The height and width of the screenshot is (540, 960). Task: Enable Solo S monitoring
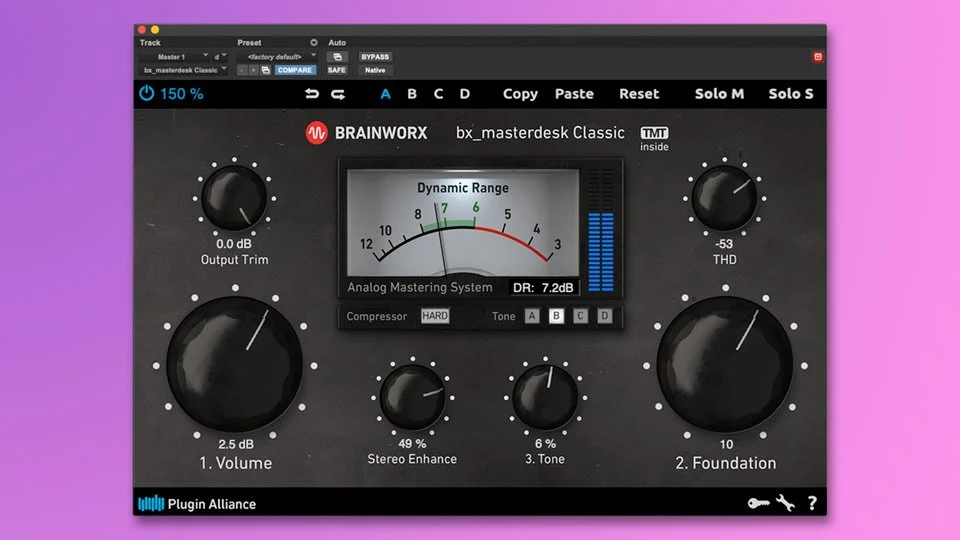coord(791,94)
